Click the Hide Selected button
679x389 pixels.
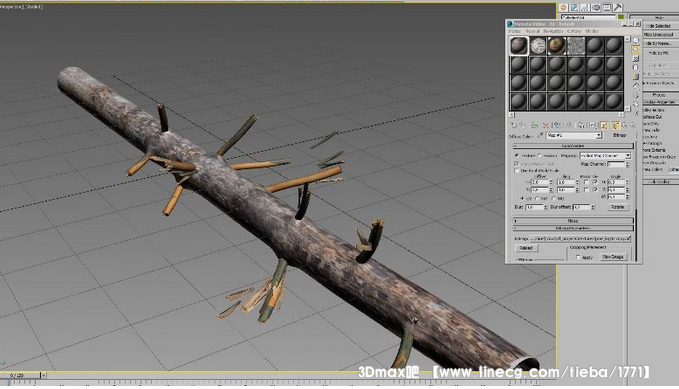(660, 26)
